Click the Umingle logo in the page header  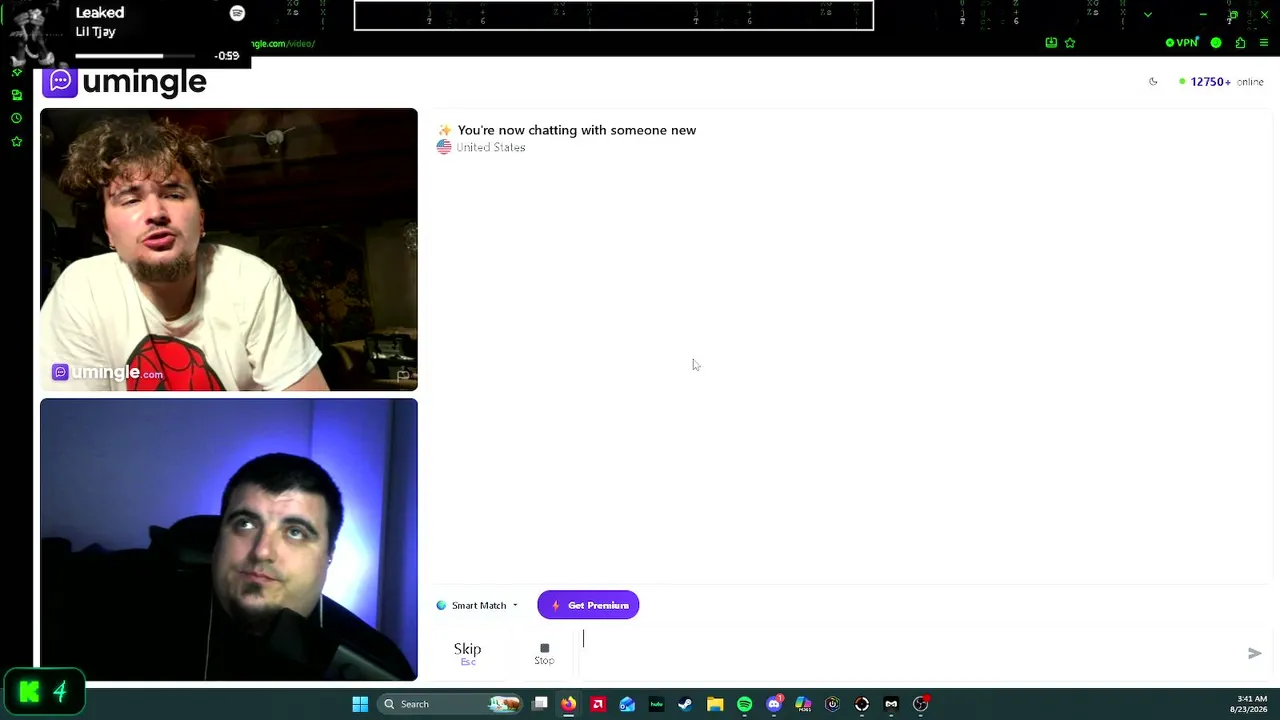point(125,82)
